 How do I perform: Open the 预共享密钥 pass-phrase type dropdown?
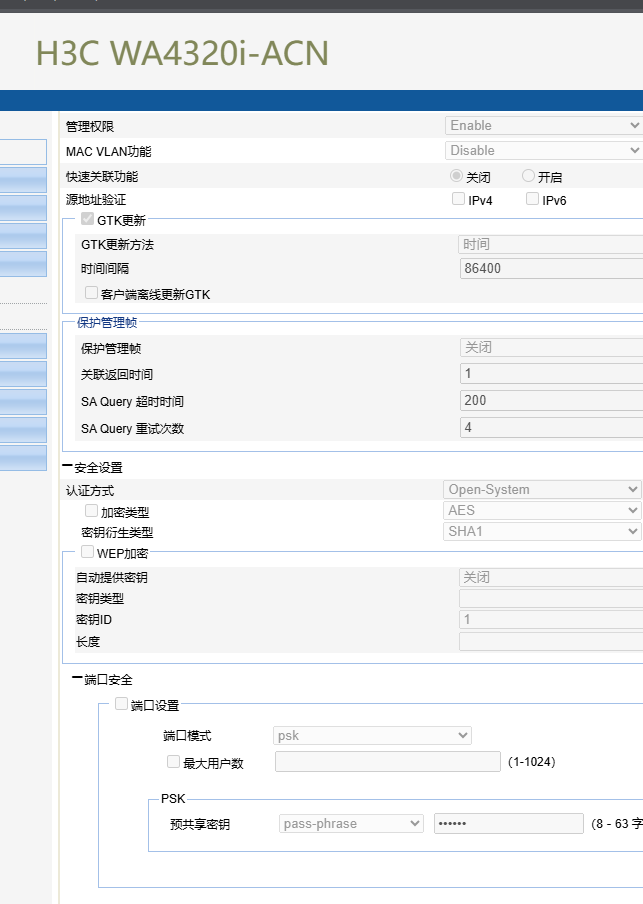pos(351,823)
